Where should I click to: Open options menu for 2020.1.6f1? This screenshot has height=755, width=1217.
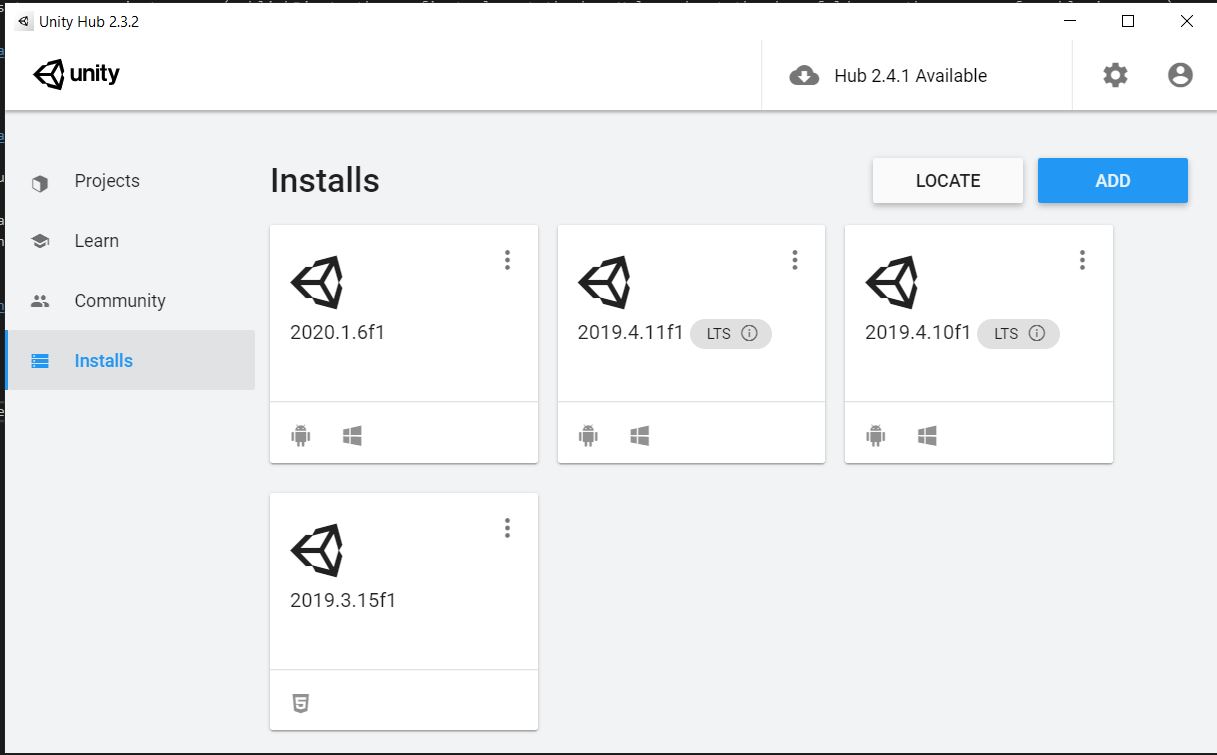coord(507,260)
